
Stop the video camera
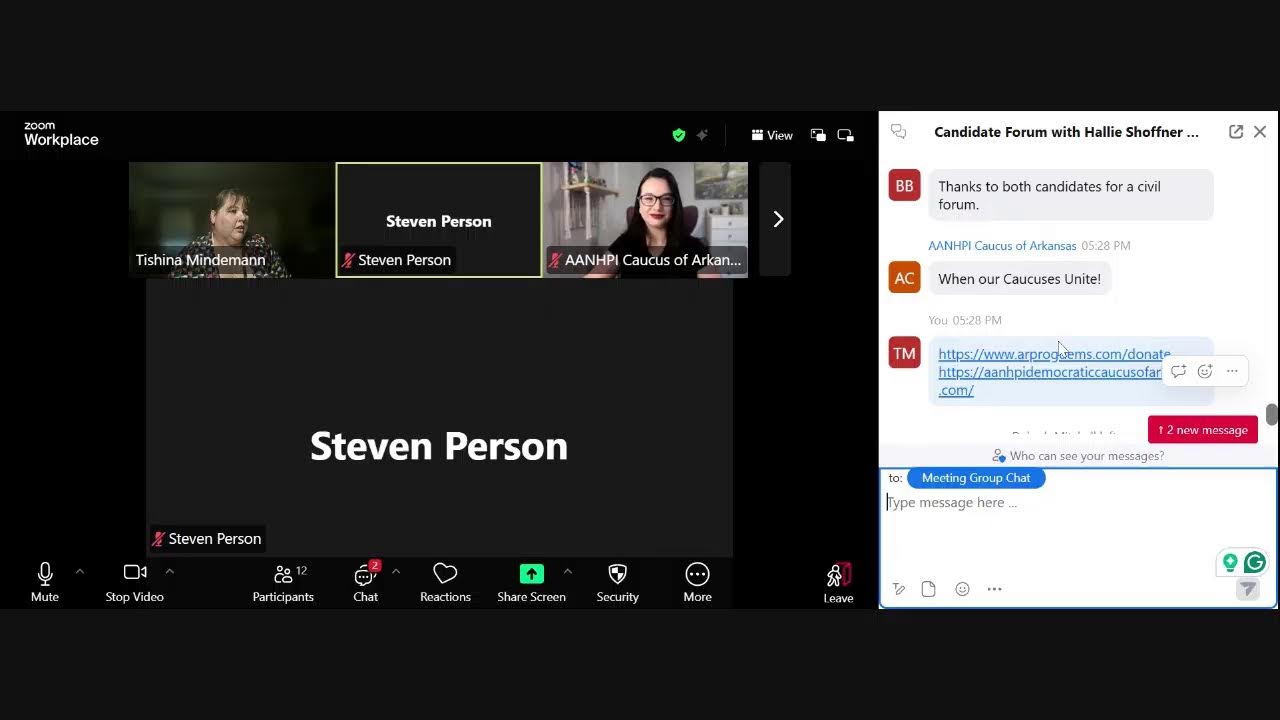(135, 582)
